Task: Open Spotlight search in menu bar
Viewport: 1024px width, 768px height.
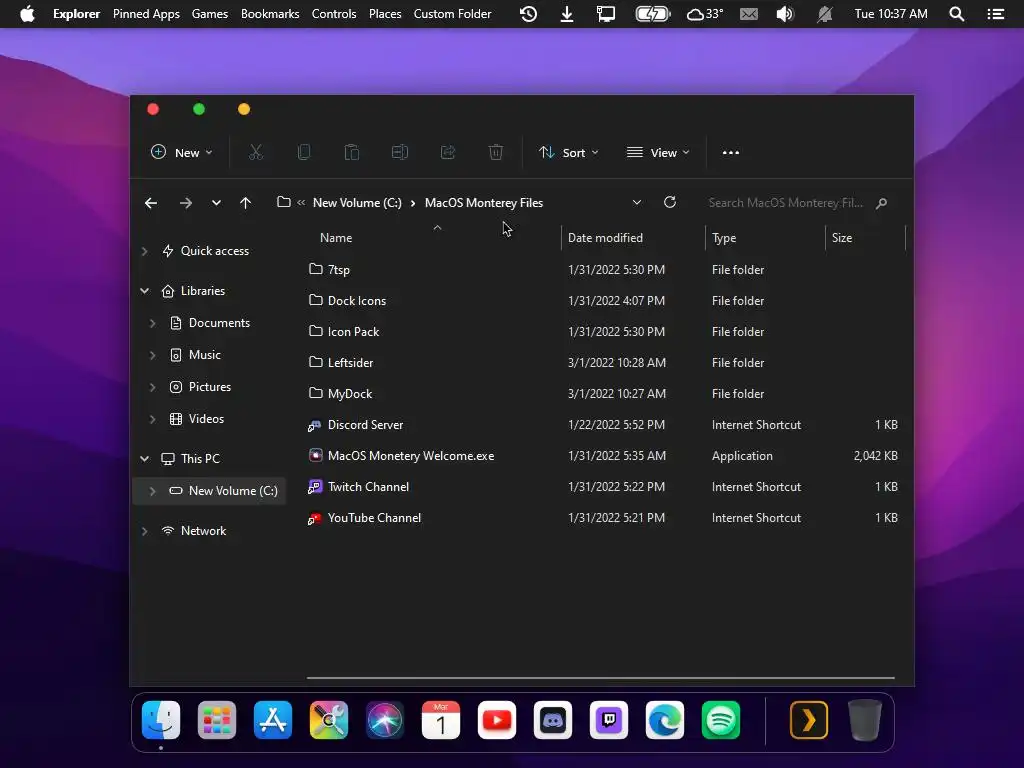Action: click(x=957, y=14)
